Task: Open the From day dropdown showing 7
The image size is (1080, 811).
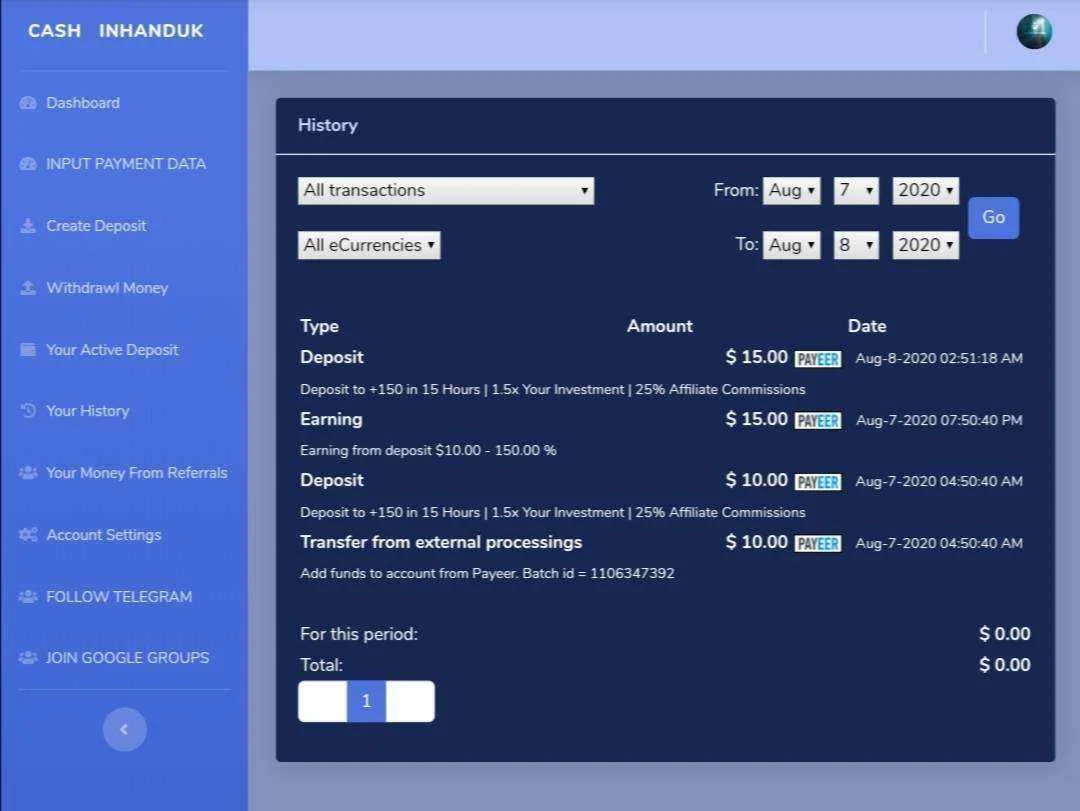Action: click(856, 191)
